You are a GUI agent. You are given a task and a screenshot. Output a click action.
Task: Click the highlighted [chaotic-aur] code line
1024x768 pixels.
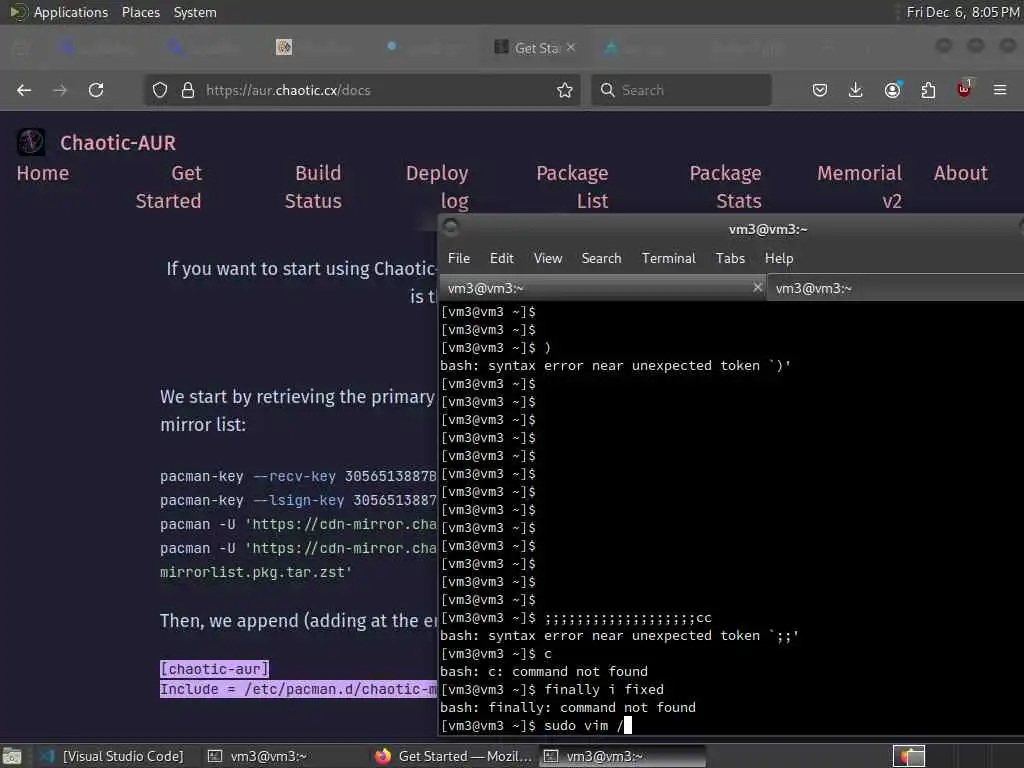[x=214, y=669]
